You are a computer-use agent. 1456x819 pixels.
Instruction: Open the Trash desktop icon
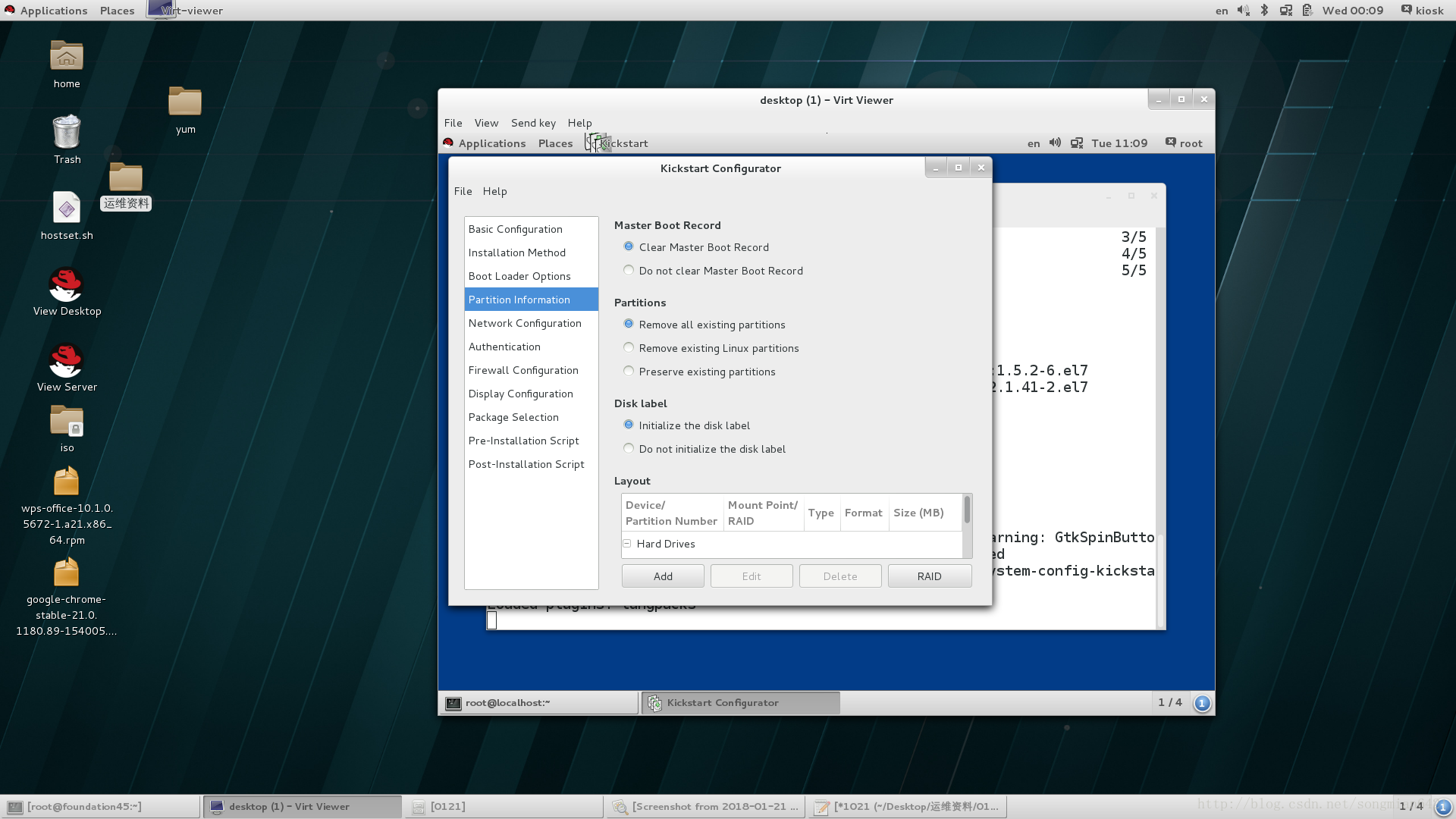point(67,131)
